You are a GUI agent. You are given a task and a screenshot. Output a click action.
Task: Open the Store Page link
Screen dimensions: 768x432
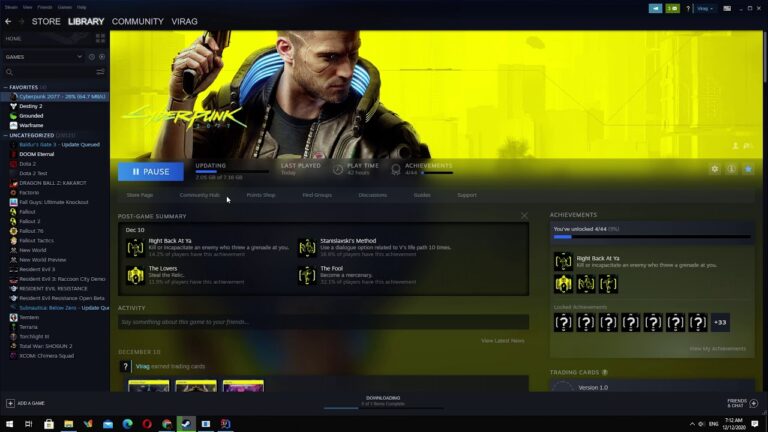140,195
